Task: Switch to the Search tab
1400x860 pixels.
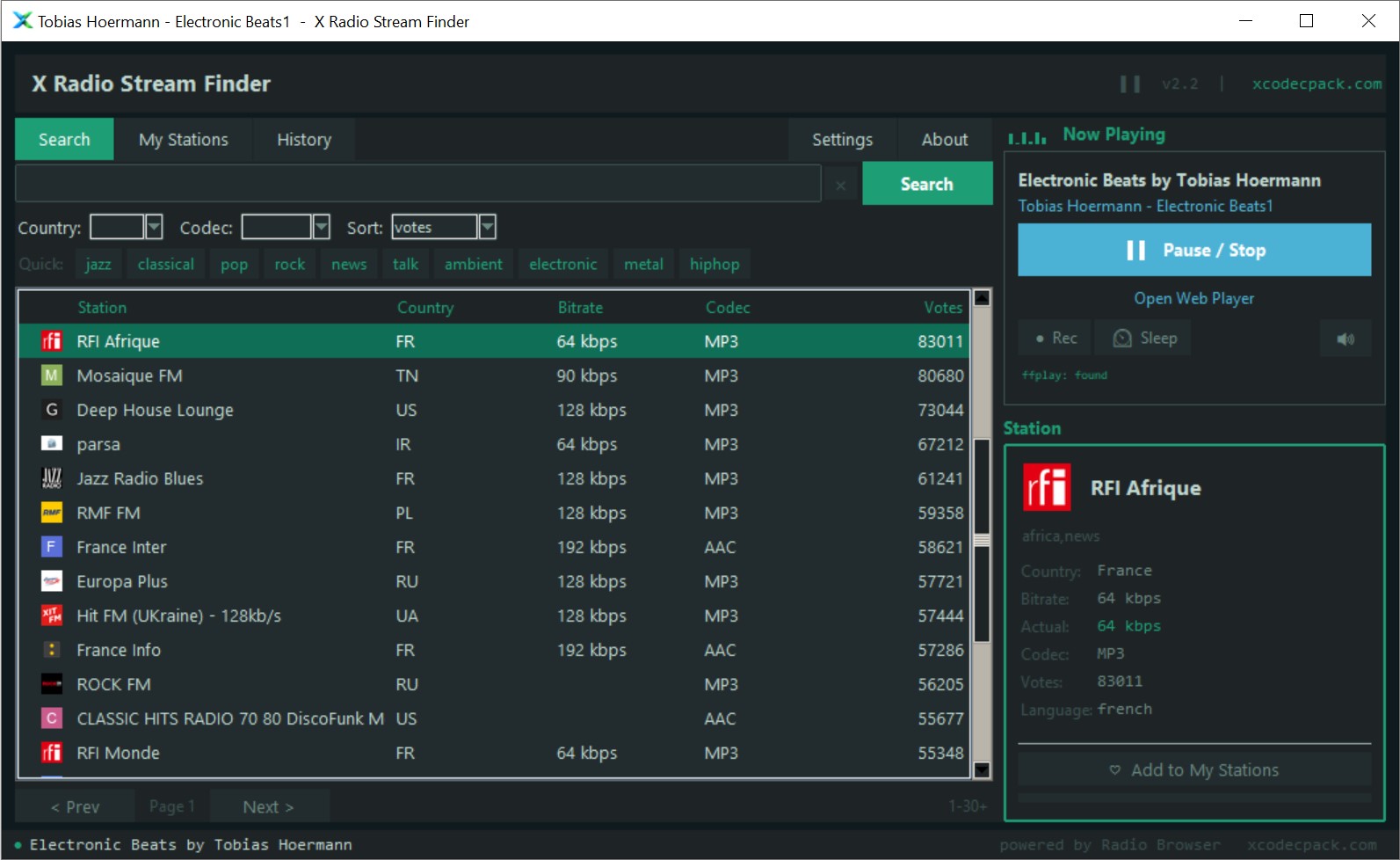Action: (x=64, y=139)
